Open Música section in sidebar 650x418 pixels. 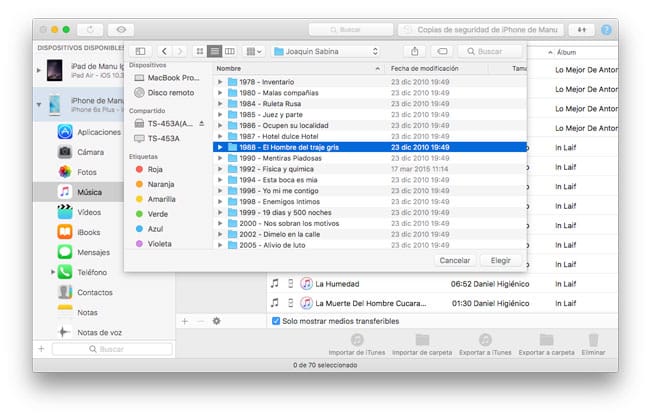[x=90, y=191]
